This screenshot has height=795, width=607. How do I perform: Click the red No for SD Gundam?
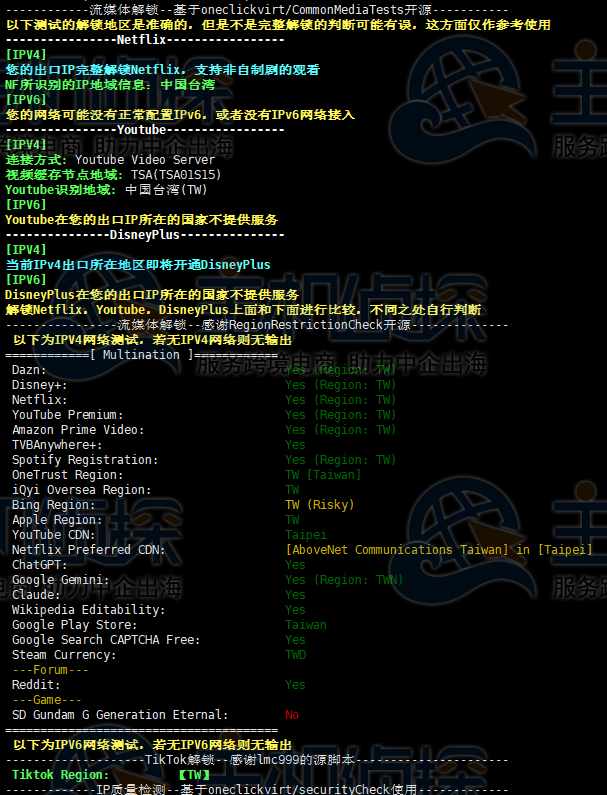(x=292, y=715)
